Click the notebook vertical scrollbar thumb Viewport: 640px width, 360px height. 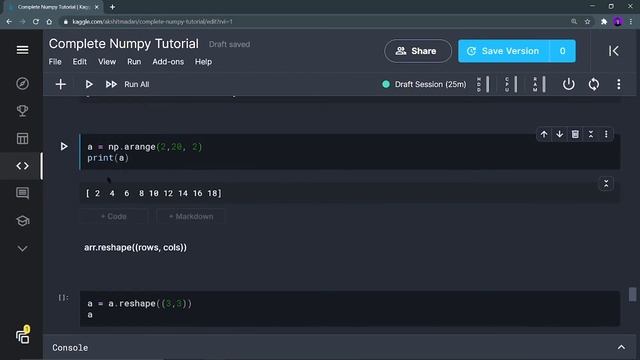point(632,294)
